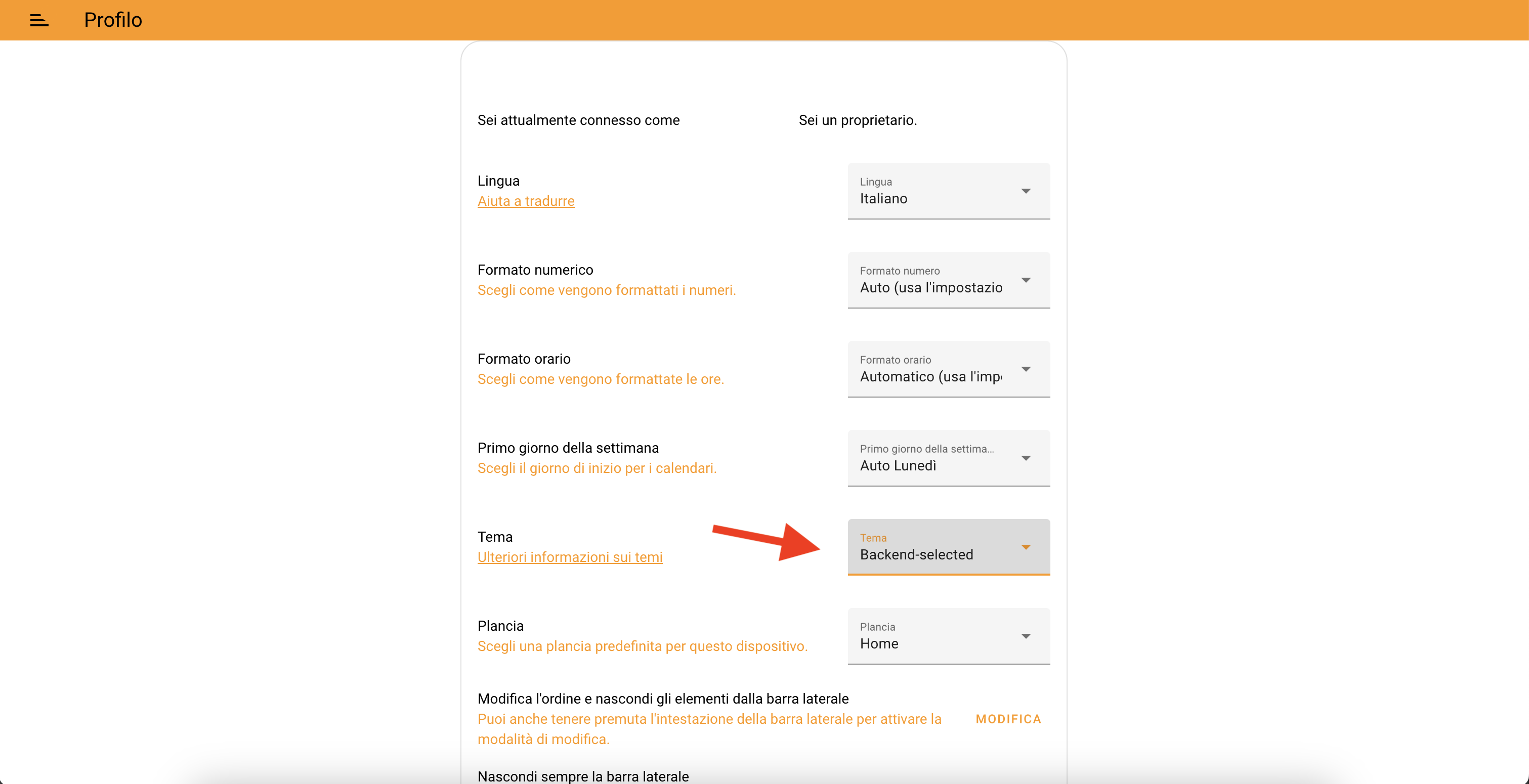Click the MODIFICA button

tap(1008, 719)
